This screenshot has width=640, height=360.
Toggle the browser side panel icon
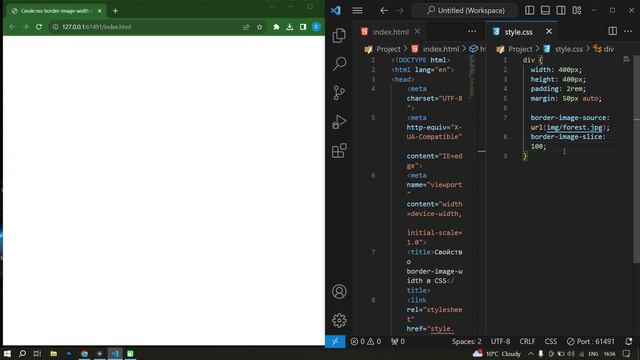click(x=303, y=27)
